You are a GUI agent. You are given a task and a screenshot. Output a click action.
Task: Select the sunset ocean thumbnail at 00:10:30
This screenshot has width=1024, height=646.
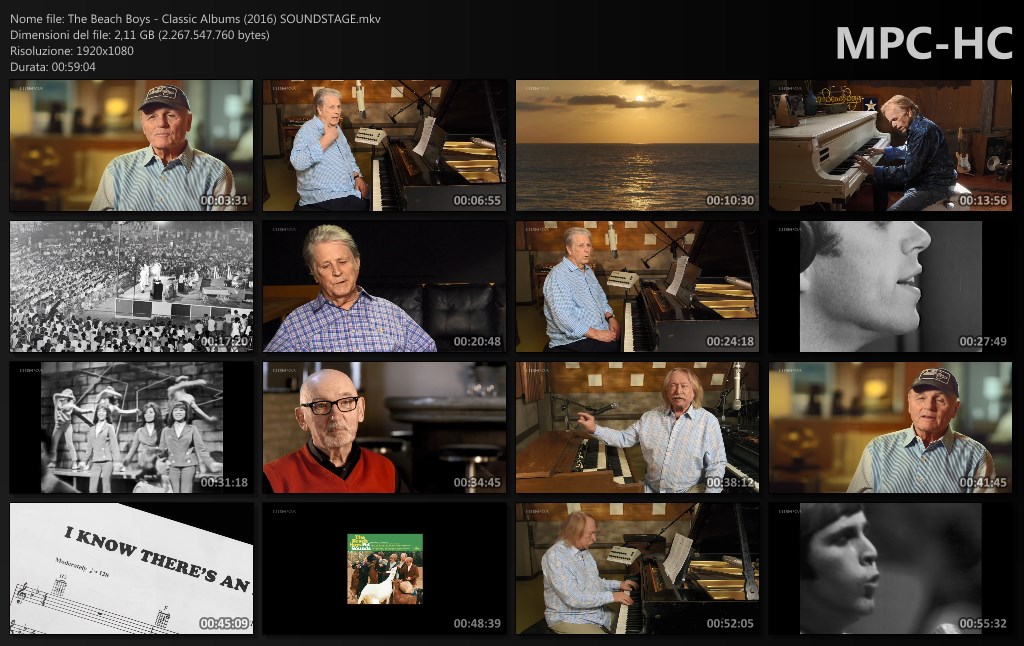(x=637, y=146)
